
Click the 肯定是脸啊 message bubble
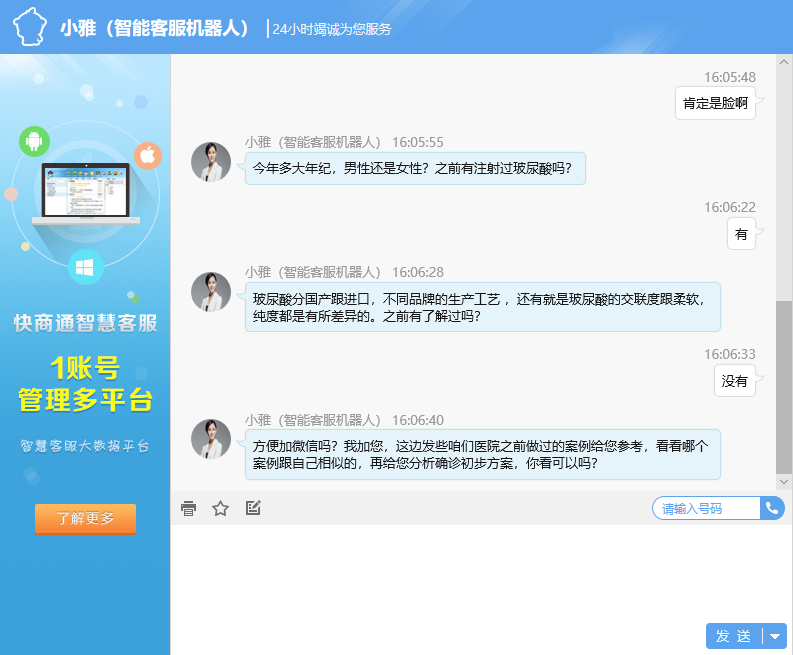click(x=715, y=103)
